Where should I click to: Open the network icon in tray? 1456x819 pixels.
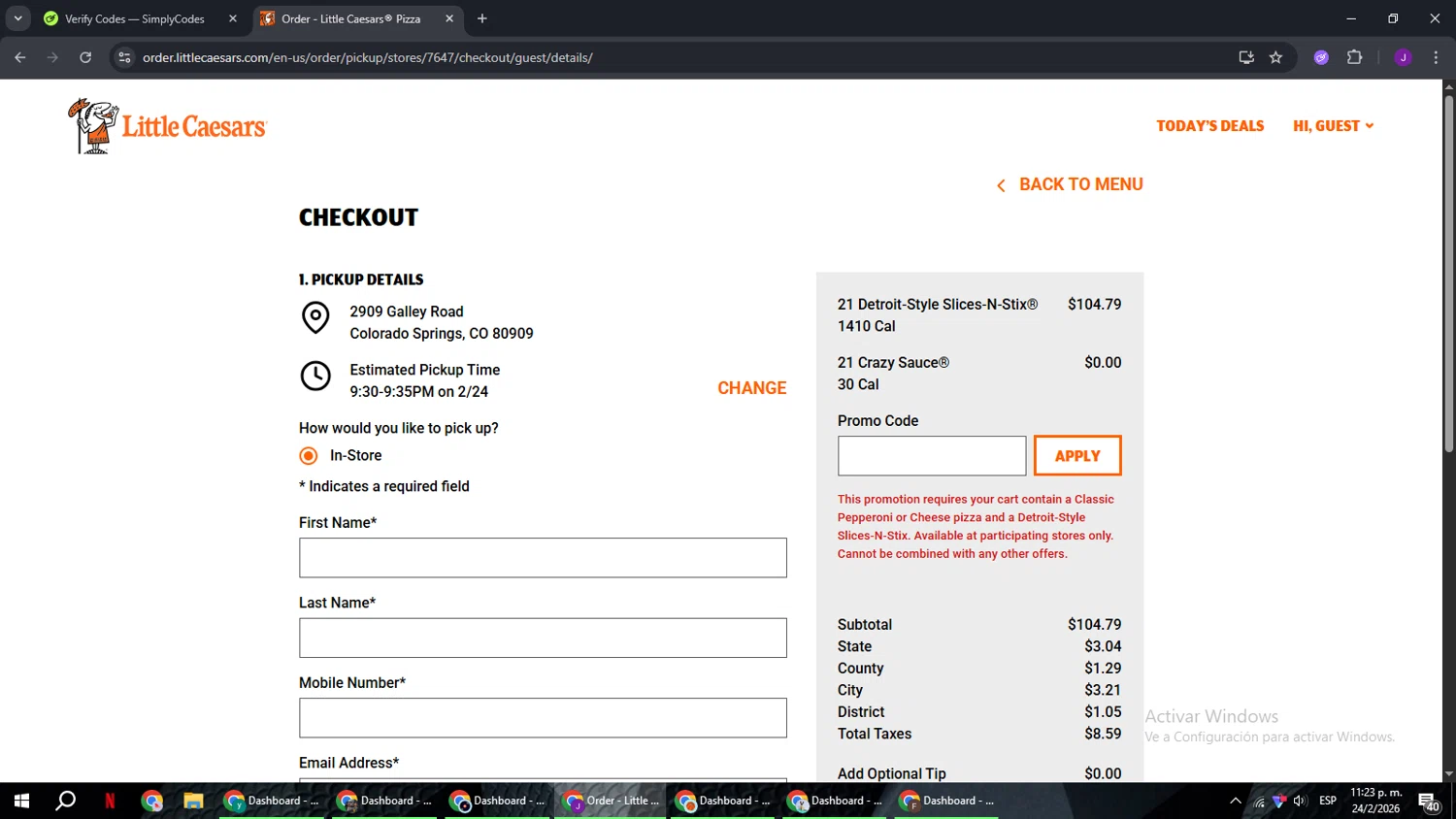pos(1259,801)
